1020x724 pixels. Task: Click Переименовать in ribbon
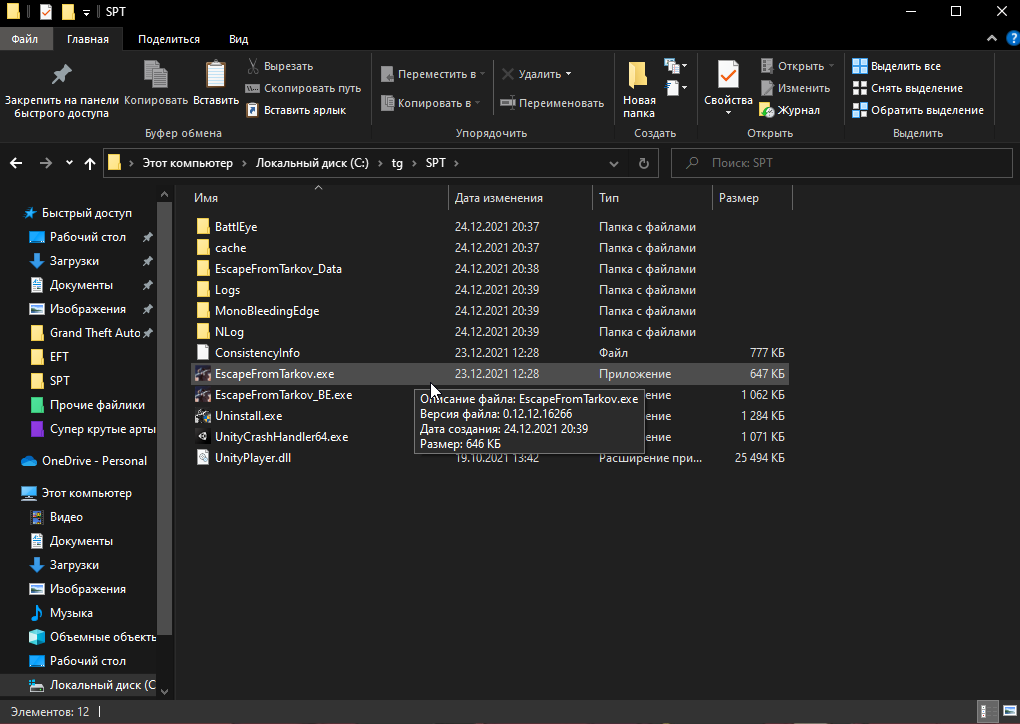click(x=552, y=103)
